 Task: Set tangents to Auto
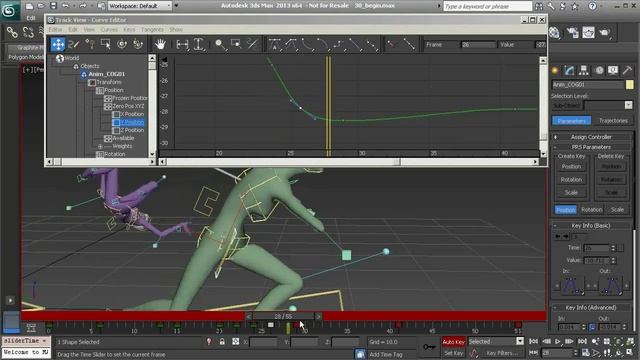pos(274,44)
